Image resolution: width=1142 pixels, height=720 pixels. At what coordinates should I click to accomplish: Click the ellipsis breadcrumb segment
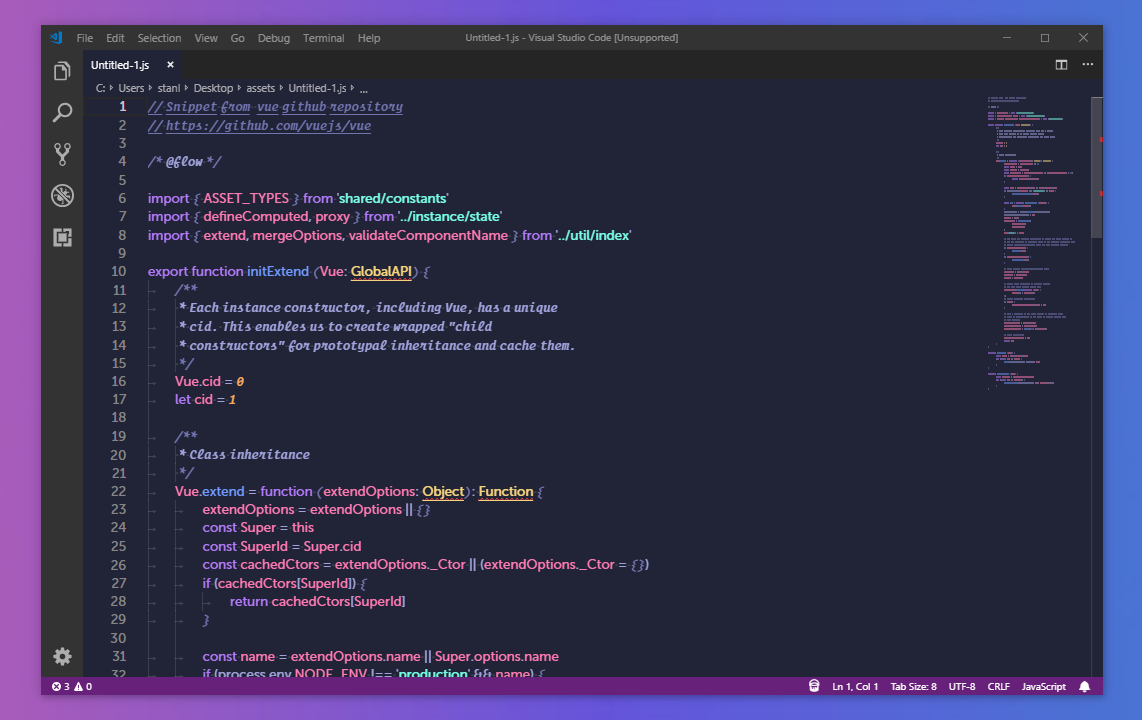[x=363, y=89]
